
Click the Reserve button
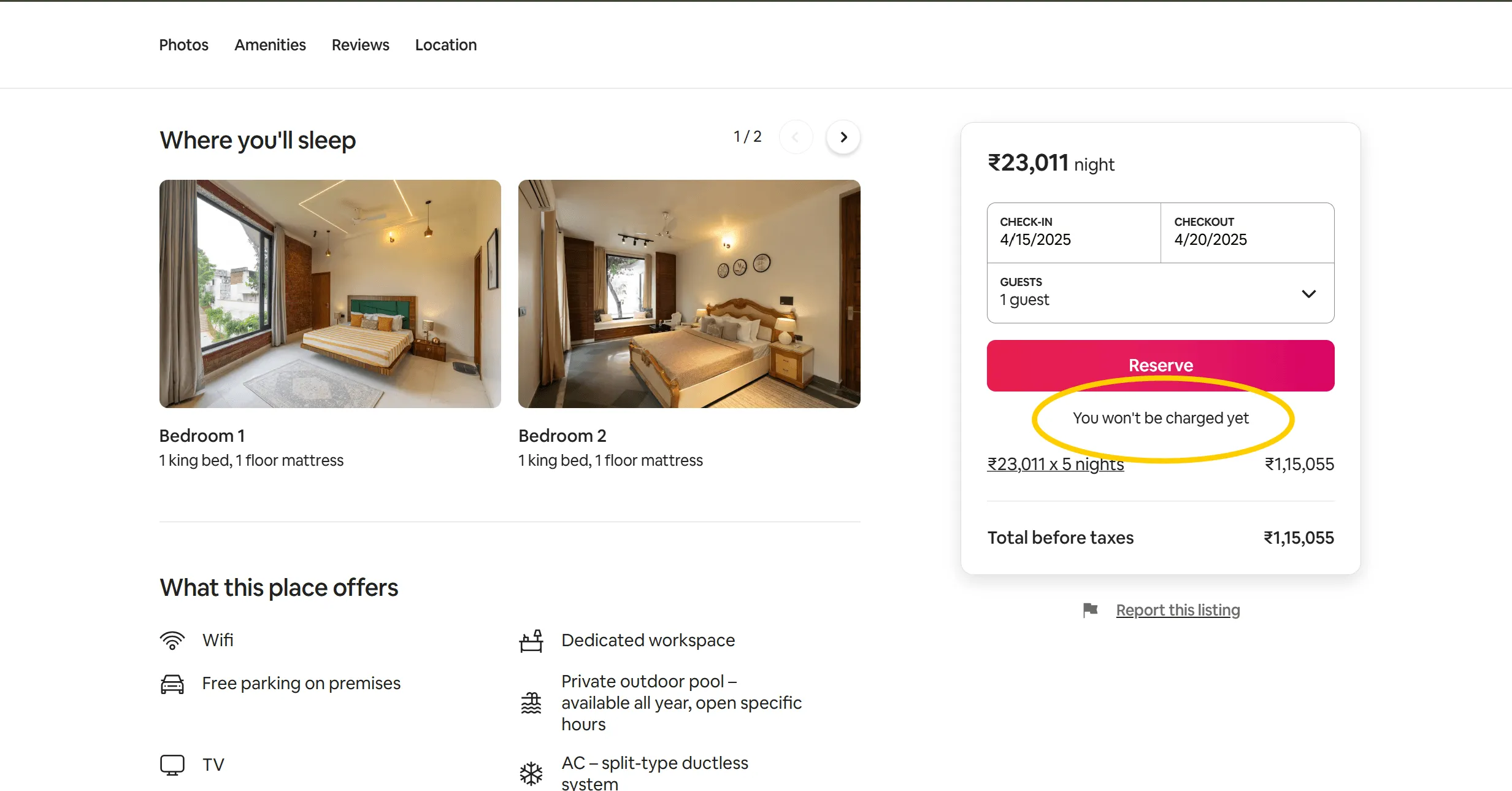pyautogui.click(x=1161, y=366)
